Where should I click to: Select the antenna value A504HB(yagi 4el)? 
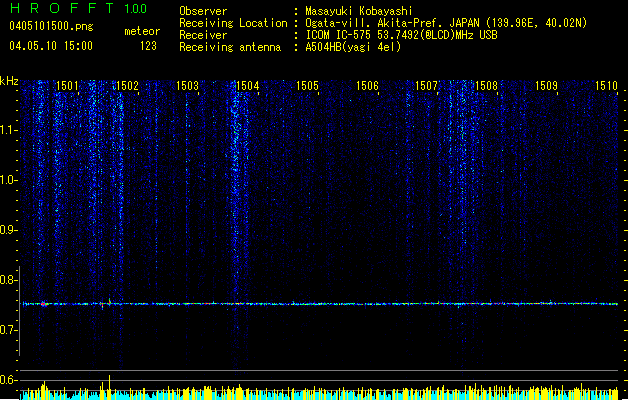[x=353, y=47]
